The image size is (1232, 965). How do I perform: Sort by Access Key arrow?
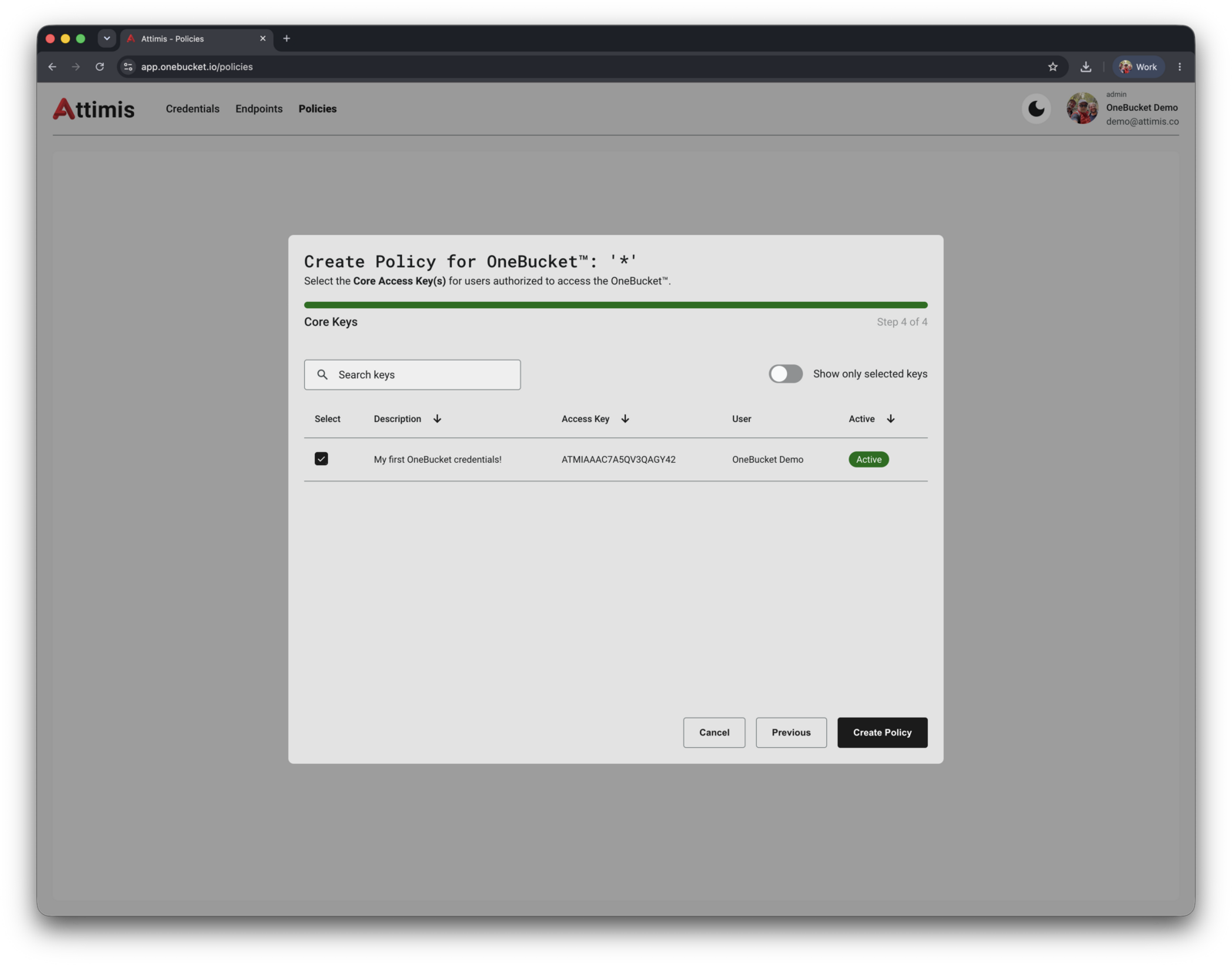pos(625,419)
